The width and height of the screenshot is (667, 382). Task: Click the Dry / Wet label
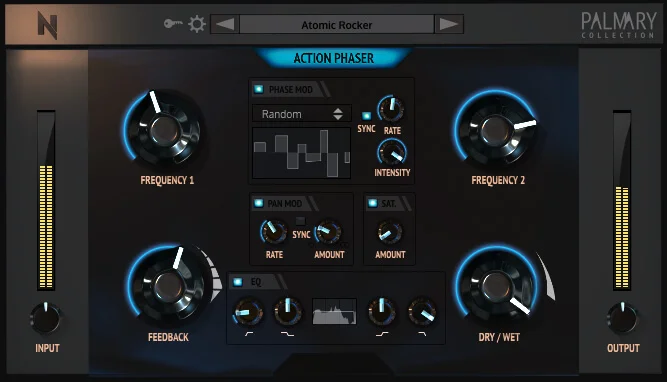click(499, 337)
